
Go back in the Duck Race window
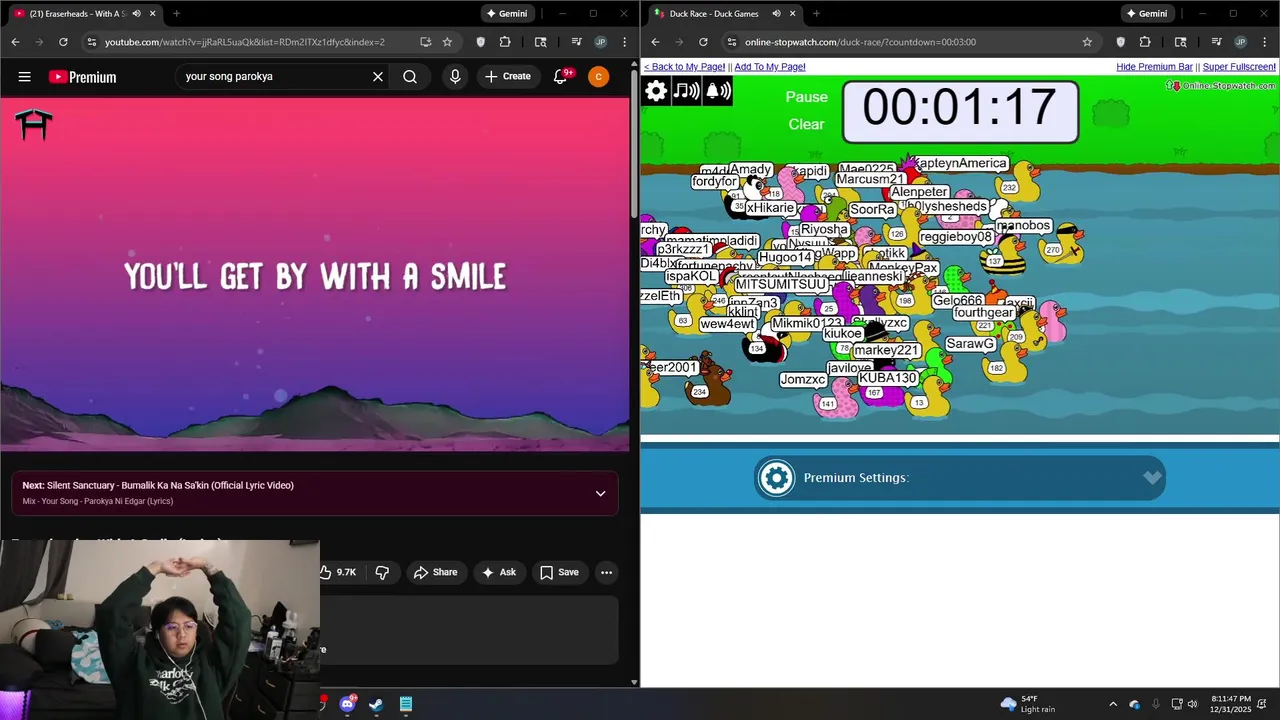click(655, 42)
